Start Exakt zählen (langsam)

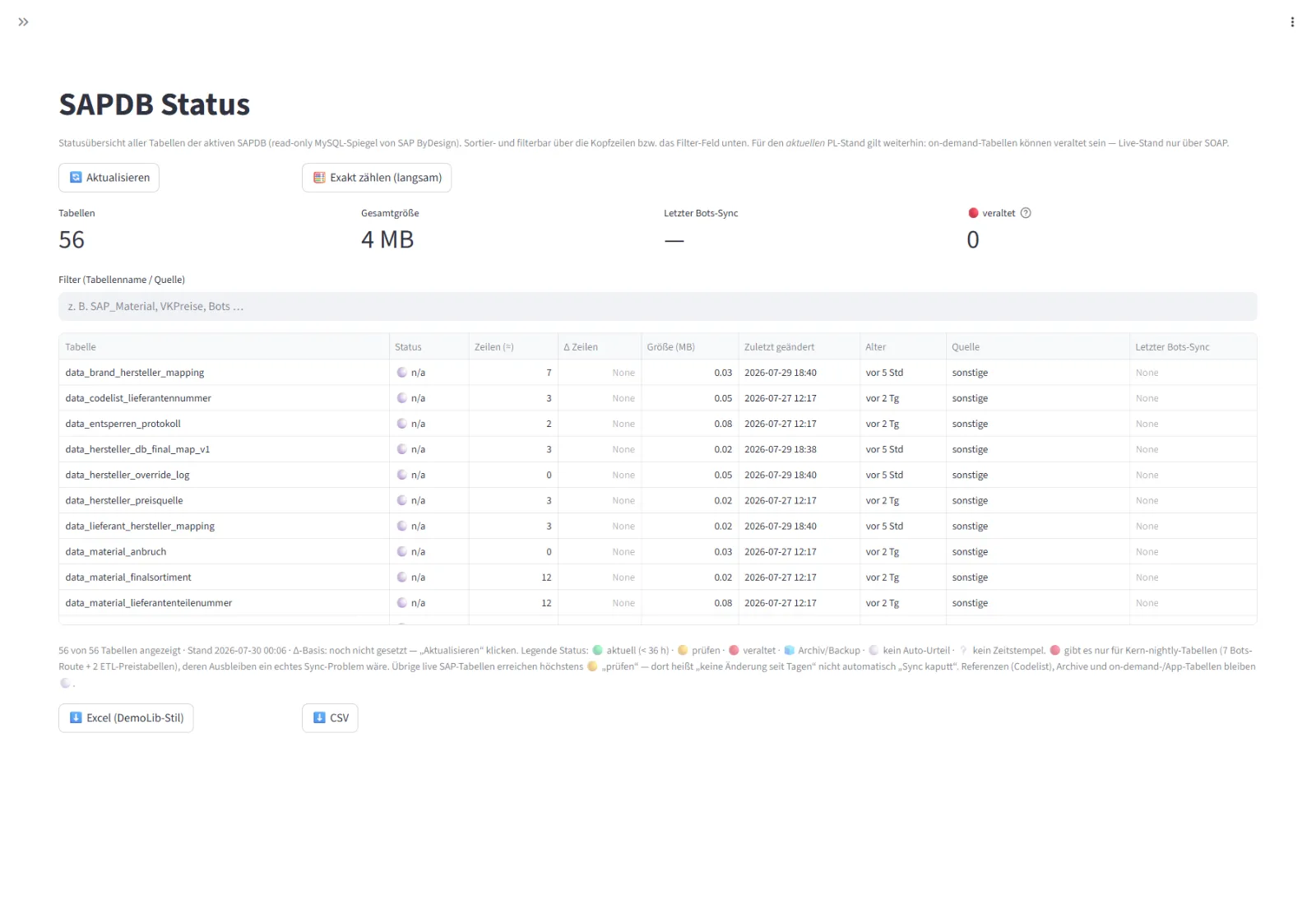377,178
